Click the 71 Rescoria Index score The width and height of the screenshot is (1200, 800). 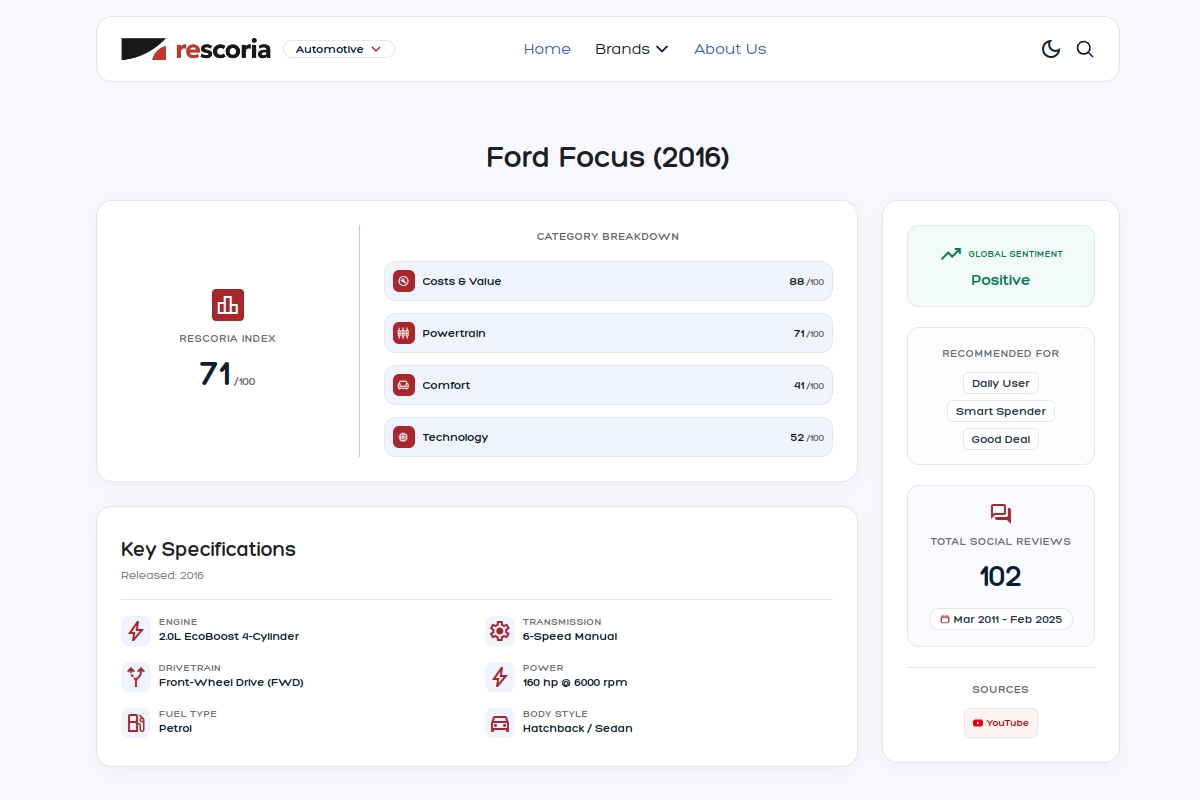[x=215, y=374]
